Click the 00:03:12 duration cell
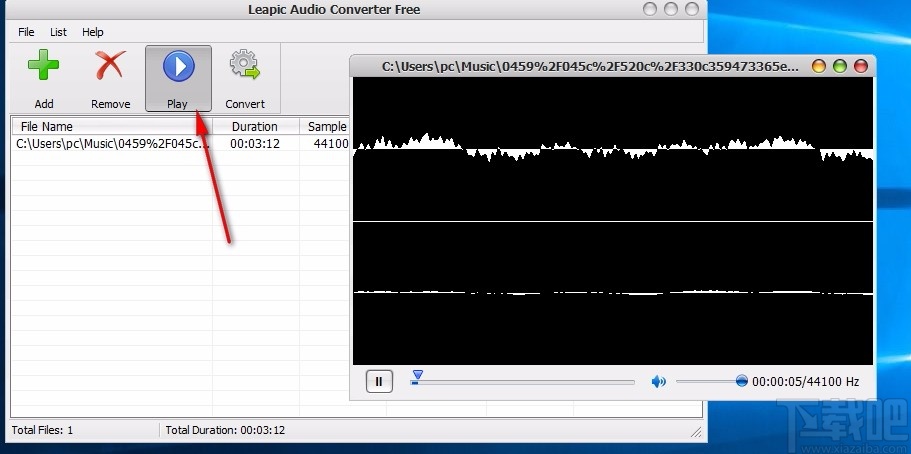 (x=254, y=144)
